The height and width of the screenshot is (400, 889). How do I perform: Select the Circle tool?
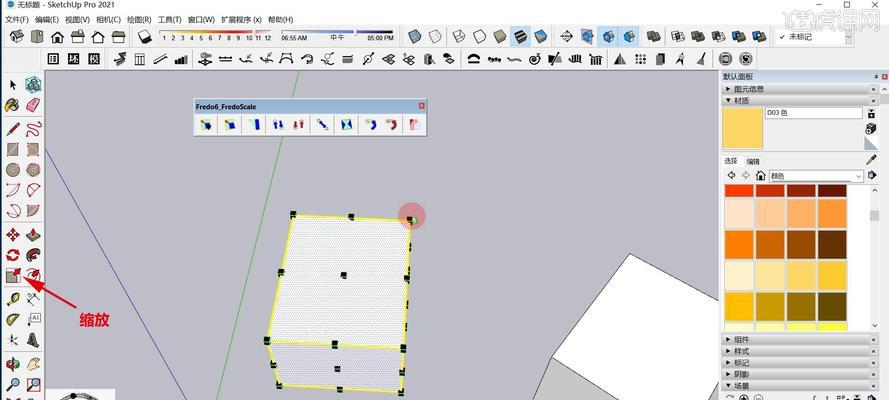click(13, 169)
